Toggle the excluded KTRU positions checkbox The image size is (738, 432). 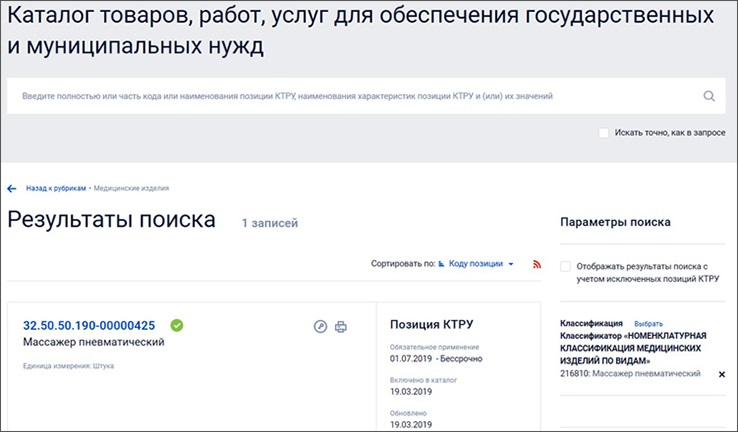(x=566, y=267)
